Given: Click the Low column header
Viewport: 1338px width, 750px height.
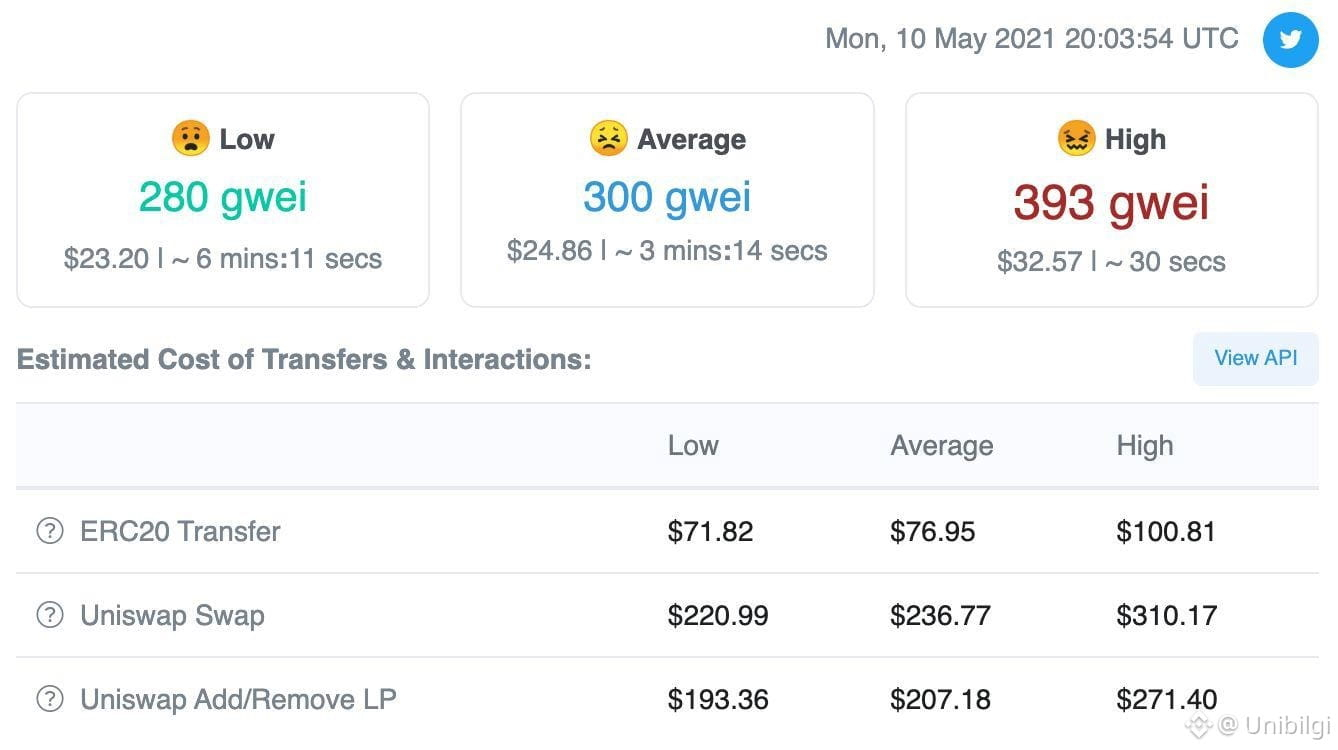Looking at the screenshot, I should pos(693,446).
